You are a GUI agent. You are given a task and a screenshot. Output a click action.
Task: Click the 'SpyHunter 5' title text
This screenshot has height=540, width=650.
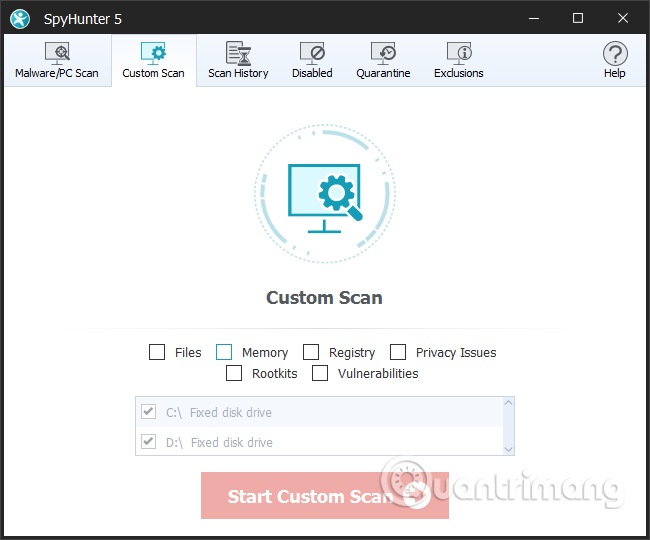pos(82,19)
